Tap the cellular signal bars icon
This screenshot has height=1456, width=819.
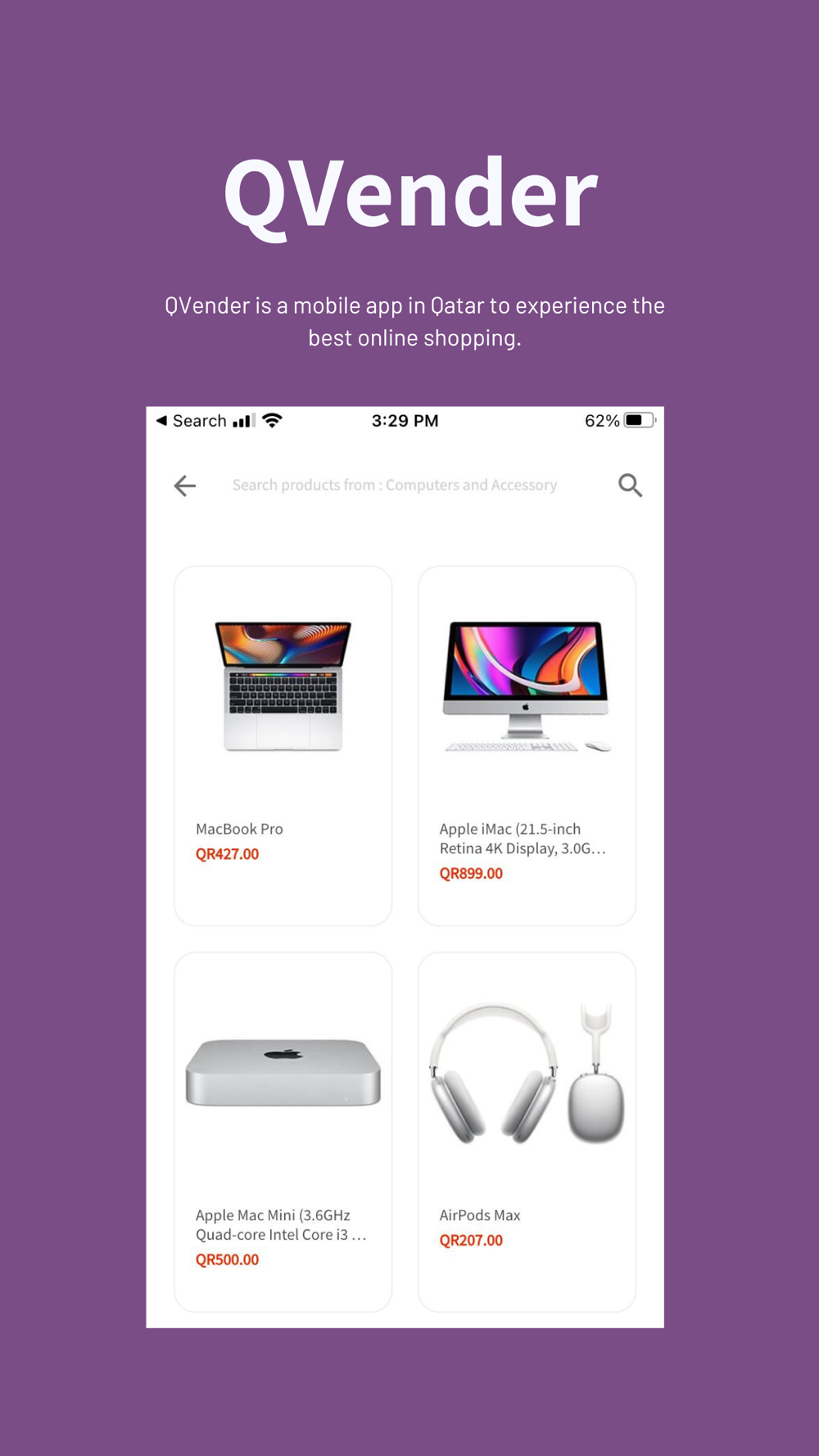pos(243,421)
